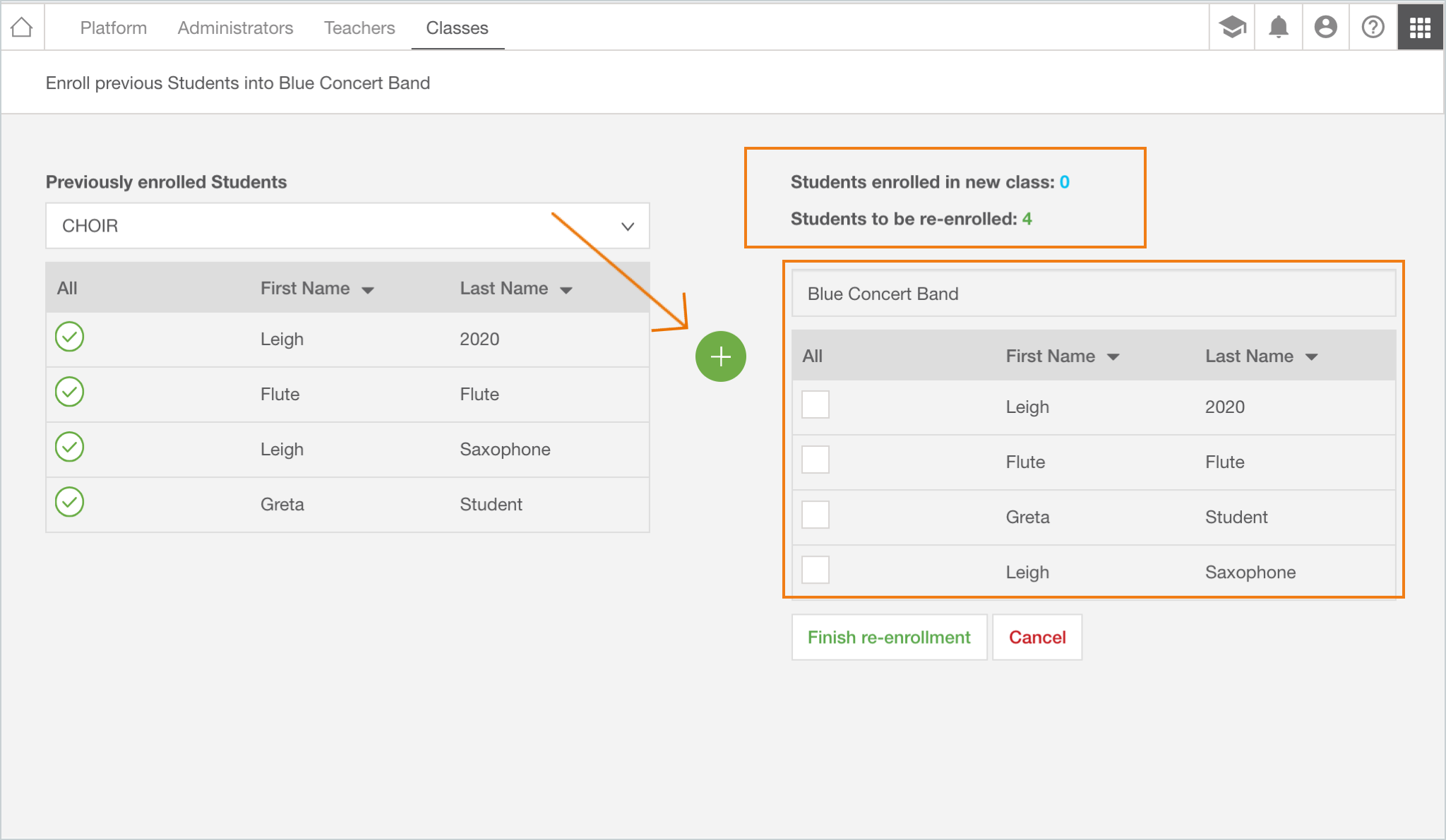Screen dimensions: 1446x840
Task: Open the CHOIR class dropdown
Action: (347, 226)
